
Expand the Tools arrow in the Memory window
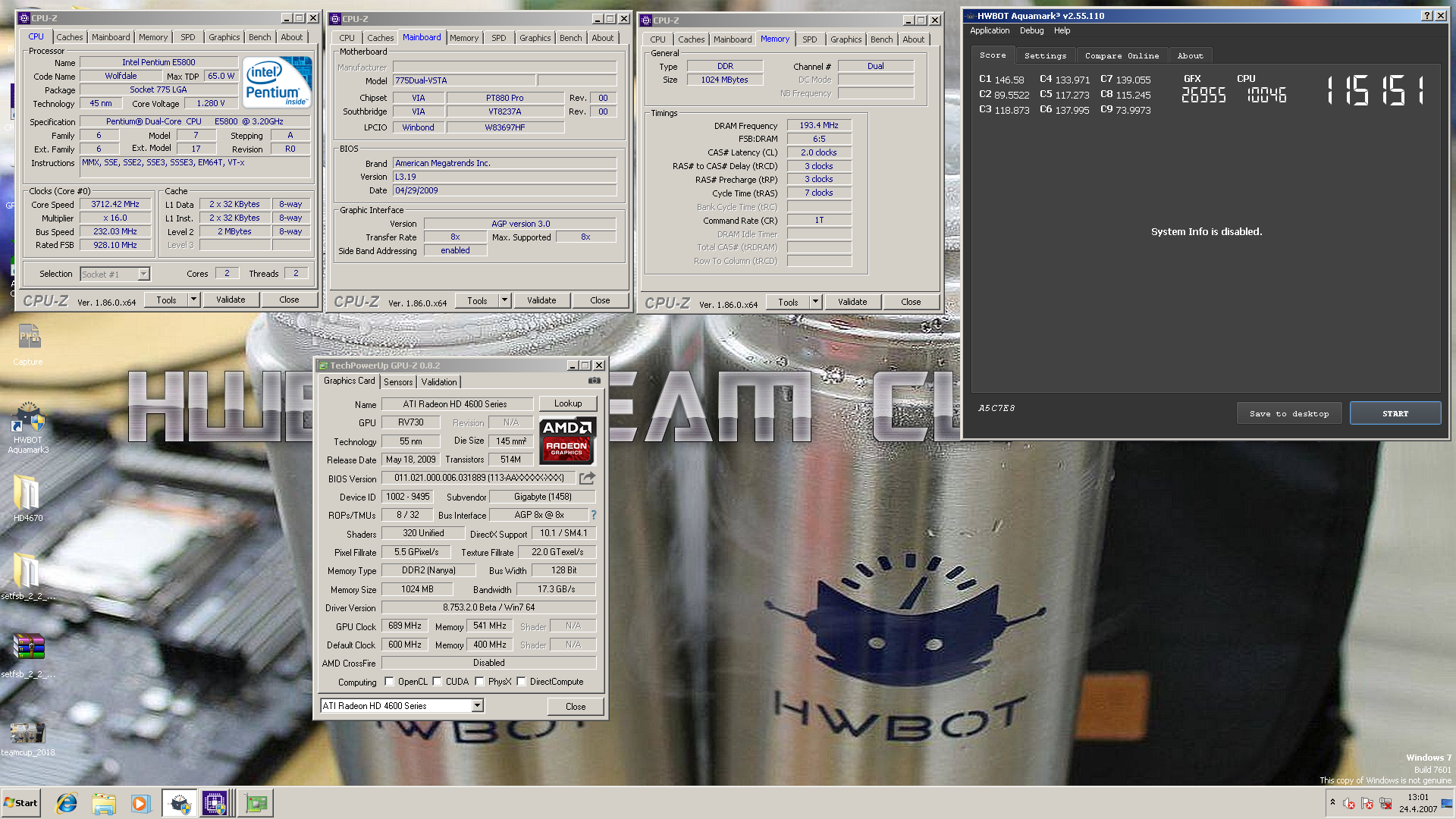click(x=815, y=303)
